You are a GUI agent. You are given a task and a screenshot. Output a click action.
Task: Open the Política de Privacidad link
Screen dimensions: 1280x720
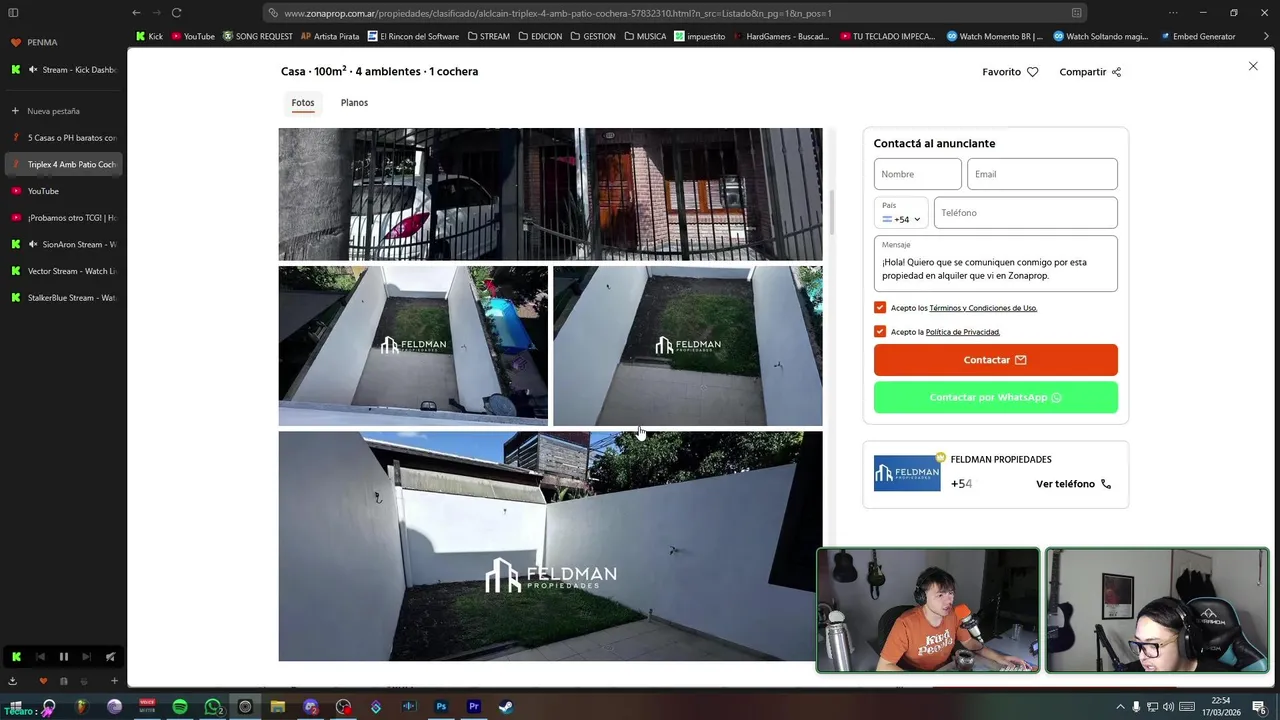point(963,332)
